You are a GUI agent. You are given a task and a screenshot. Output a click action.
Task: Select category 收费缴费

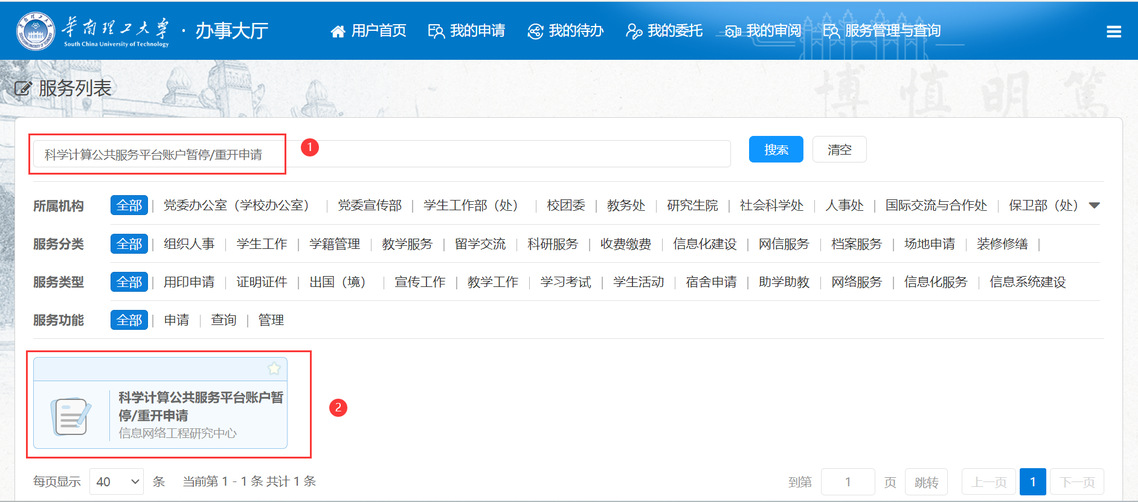[x=625, y=244]
